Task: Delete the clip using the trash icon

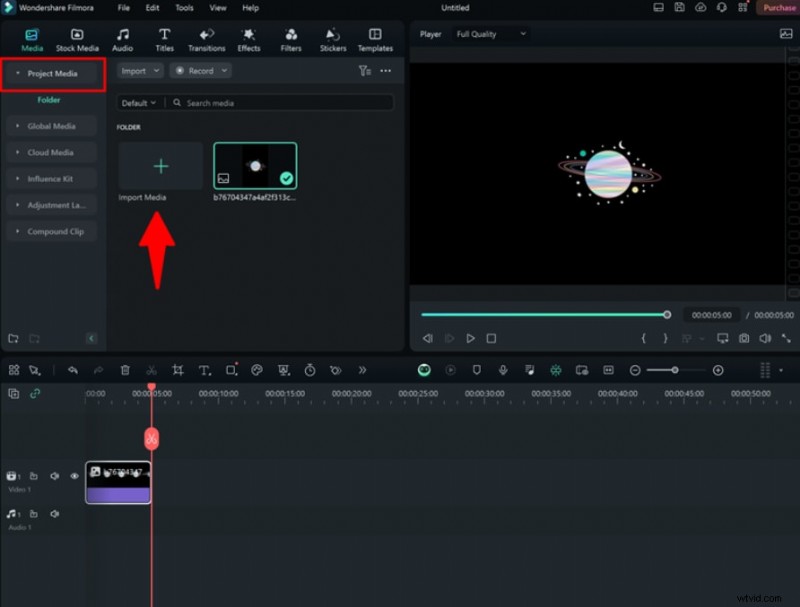Action: pyautogui.click(x=125, y=370)
